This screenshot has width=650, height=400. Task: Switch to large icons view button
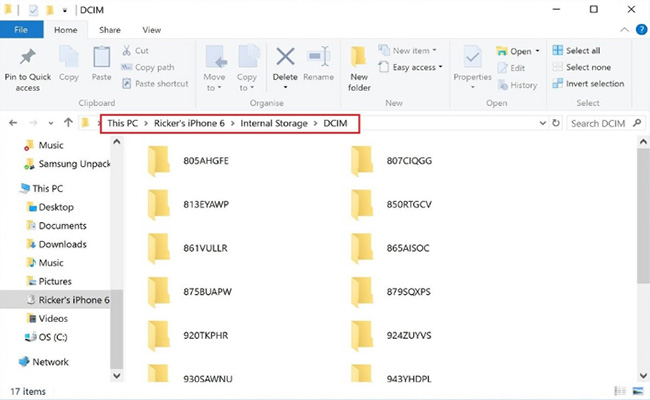(x=638, y=391)
